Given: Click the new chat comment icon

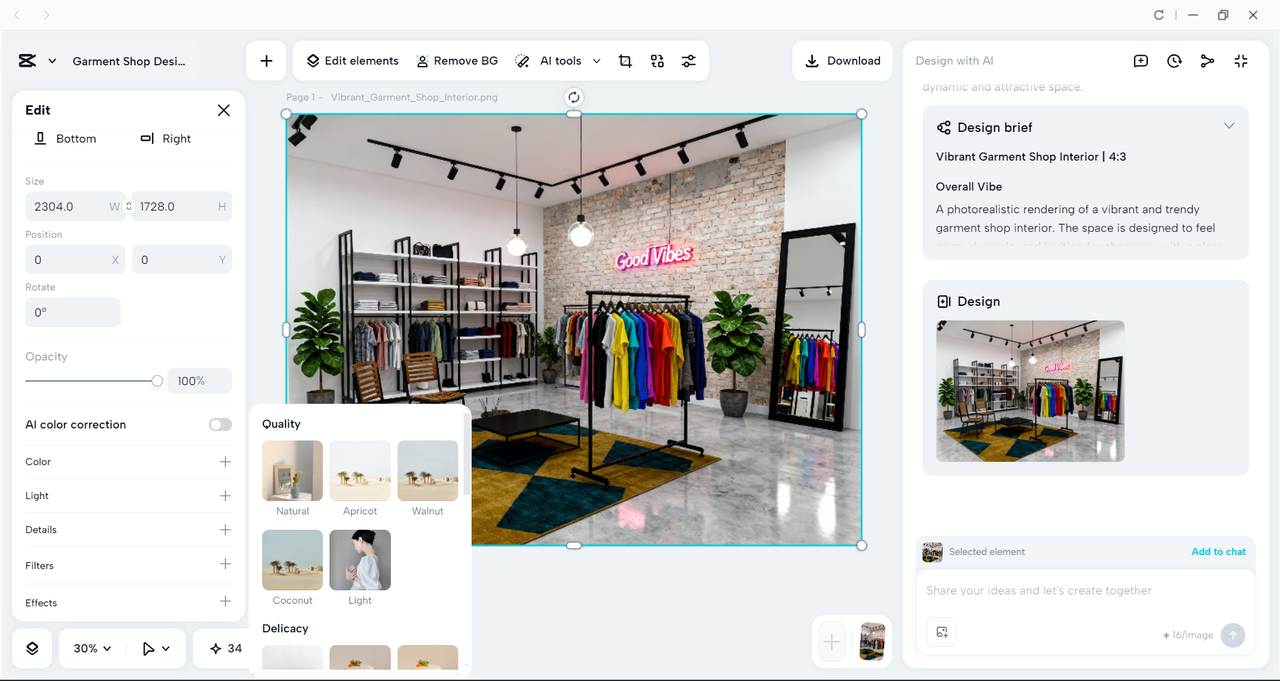Looking at the screenshot, I should coord(1140,61).
